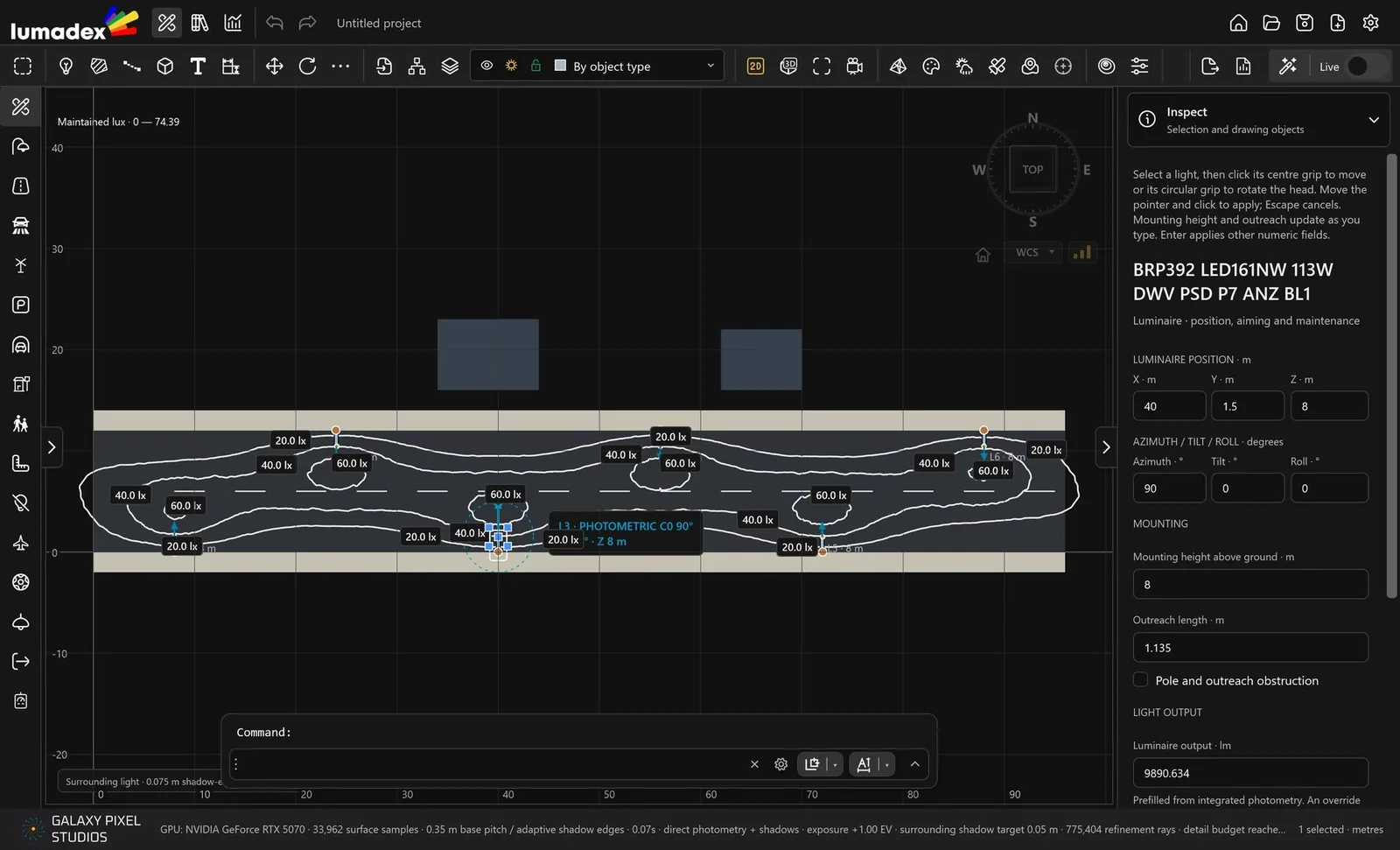Toggle the sun light-emission layer icon
The image size is (1400, 850).
[x=511, y=66]
